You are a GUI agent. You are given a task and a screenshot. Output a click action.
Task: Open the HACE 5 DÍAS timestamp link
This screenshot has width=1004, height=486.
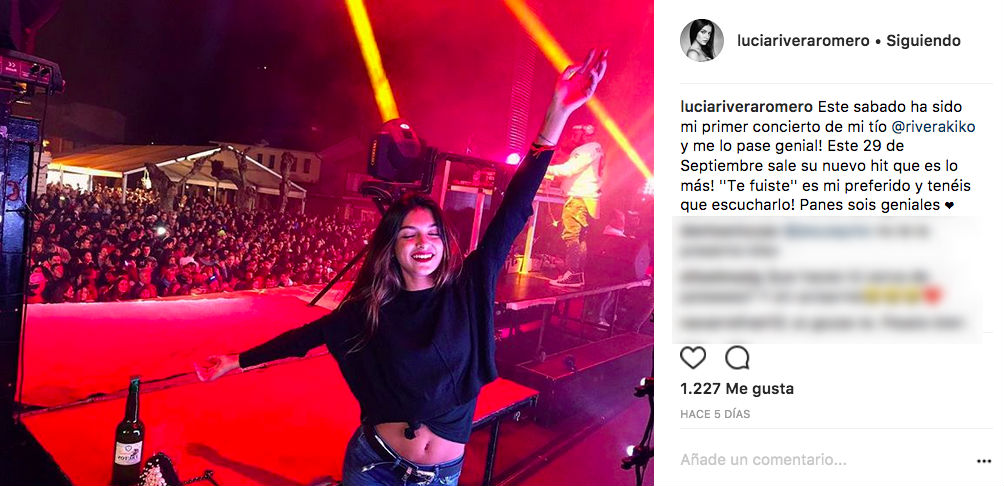[715, 414]
